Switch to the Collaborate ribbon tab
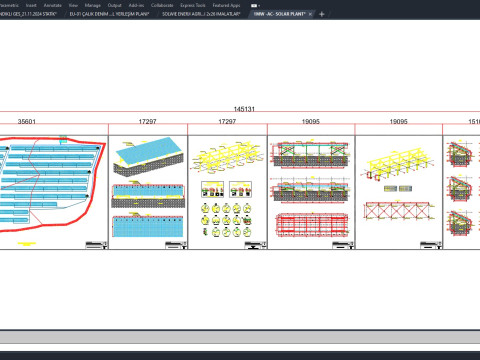Image resolution: width=480 pixels, height=360 pixels. coord(162,5)
